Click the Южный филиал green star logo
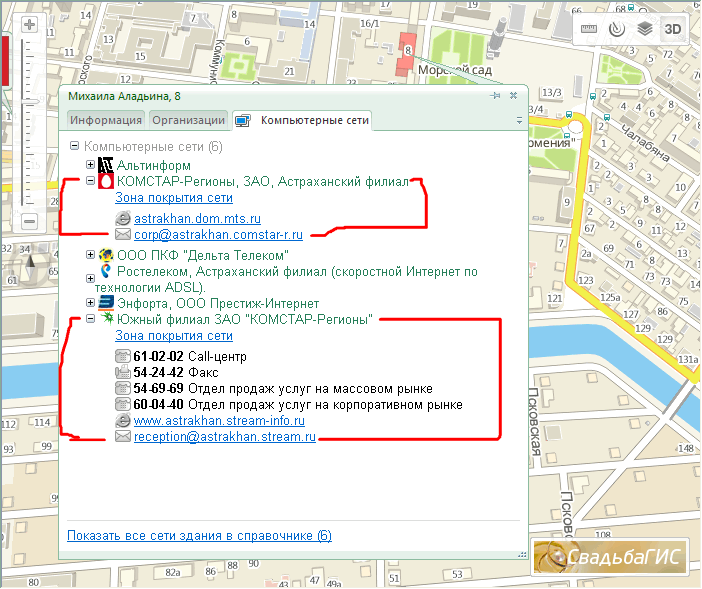Screen dimensions: 702x589 [107, 318]
